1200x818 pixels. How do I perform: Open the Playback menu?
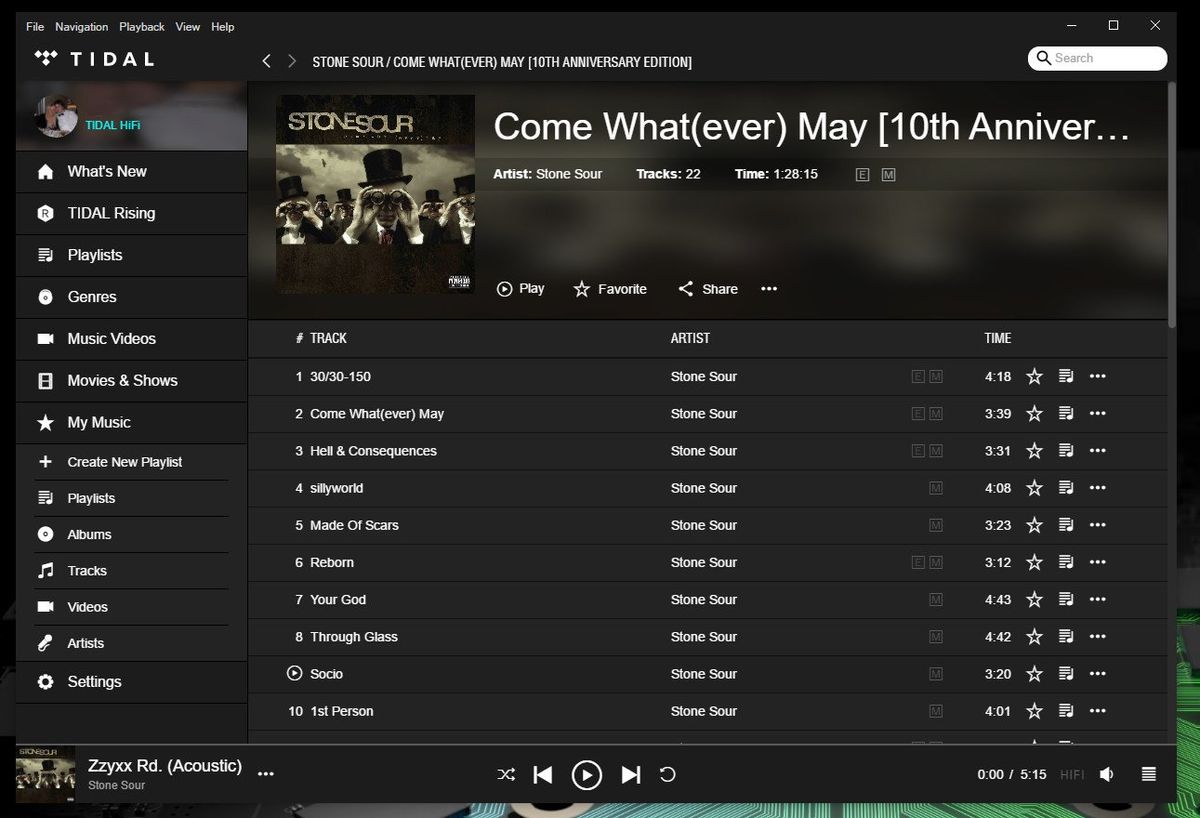pos(141,26)
